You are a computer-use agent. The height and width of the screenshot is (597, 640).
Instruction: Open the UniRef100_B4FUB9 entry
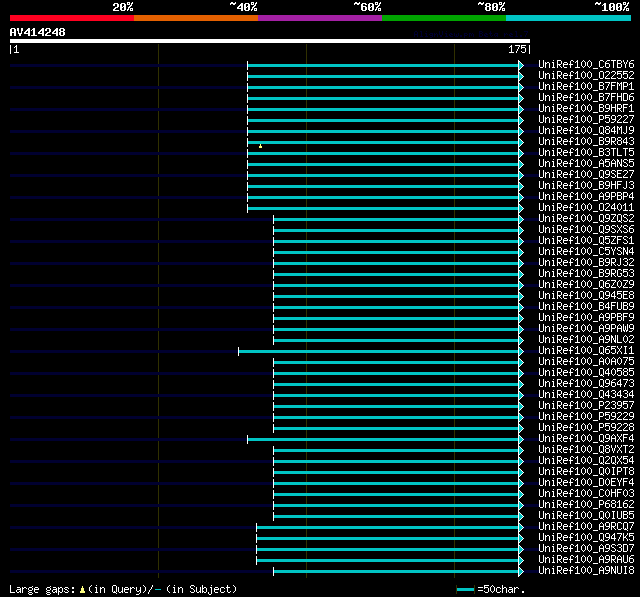click(x=586, y=307)
